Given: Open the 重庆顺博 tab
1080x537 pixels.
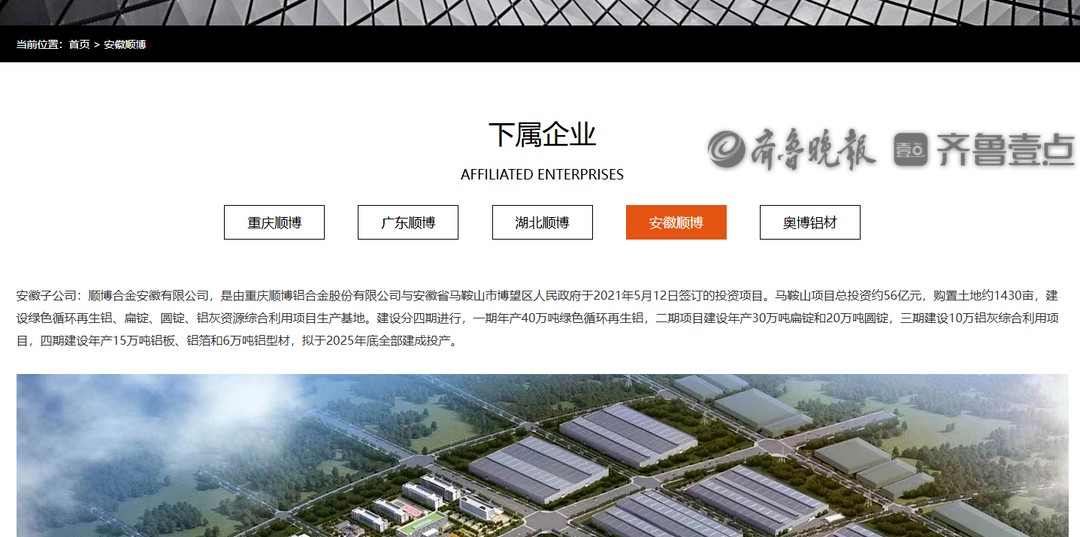Looking at the screenshot, I should (274, 222).
